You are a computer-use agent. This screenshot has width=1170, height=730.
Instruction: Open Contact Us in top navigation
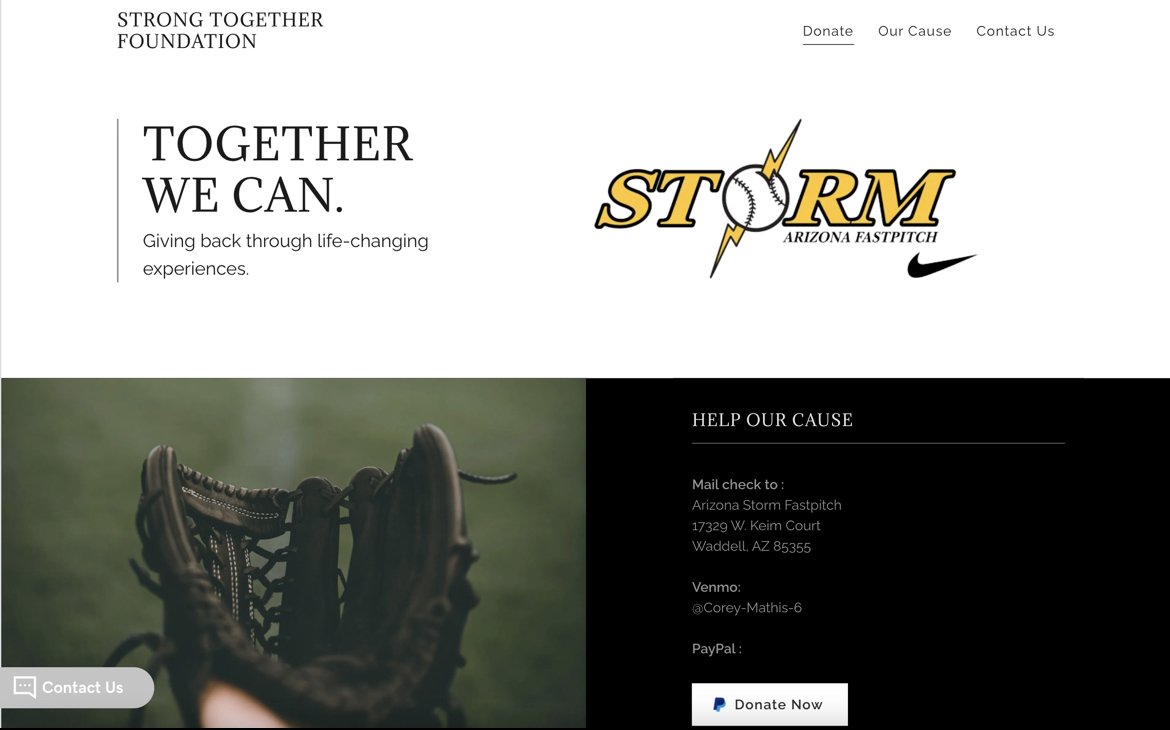(1015, 31)
